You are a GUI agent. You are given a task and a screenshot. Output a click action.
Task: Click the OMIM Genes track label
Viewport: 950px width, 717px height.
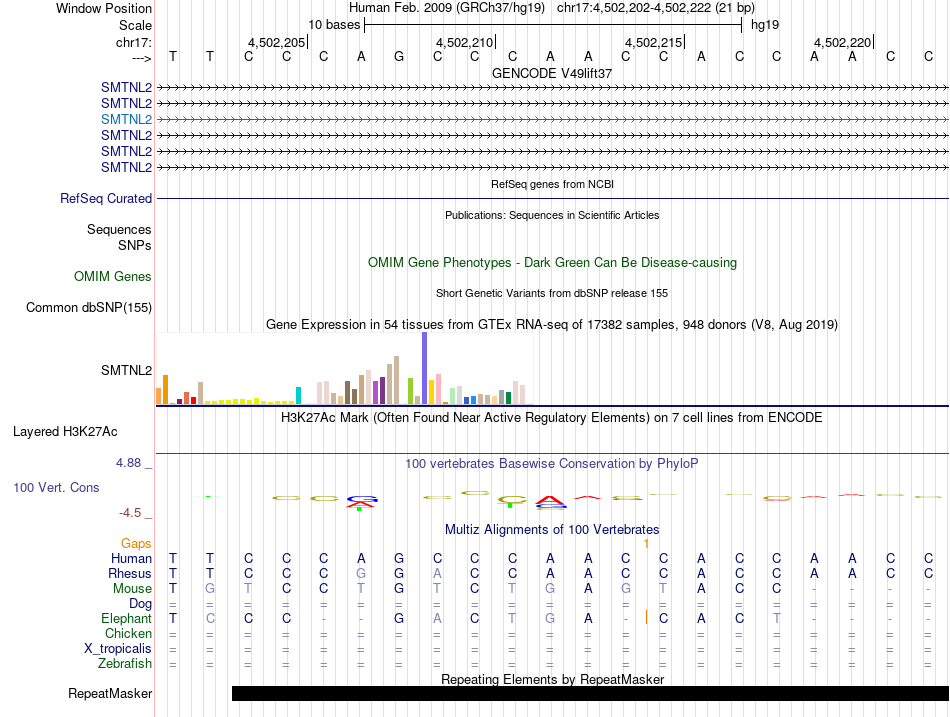112,276
